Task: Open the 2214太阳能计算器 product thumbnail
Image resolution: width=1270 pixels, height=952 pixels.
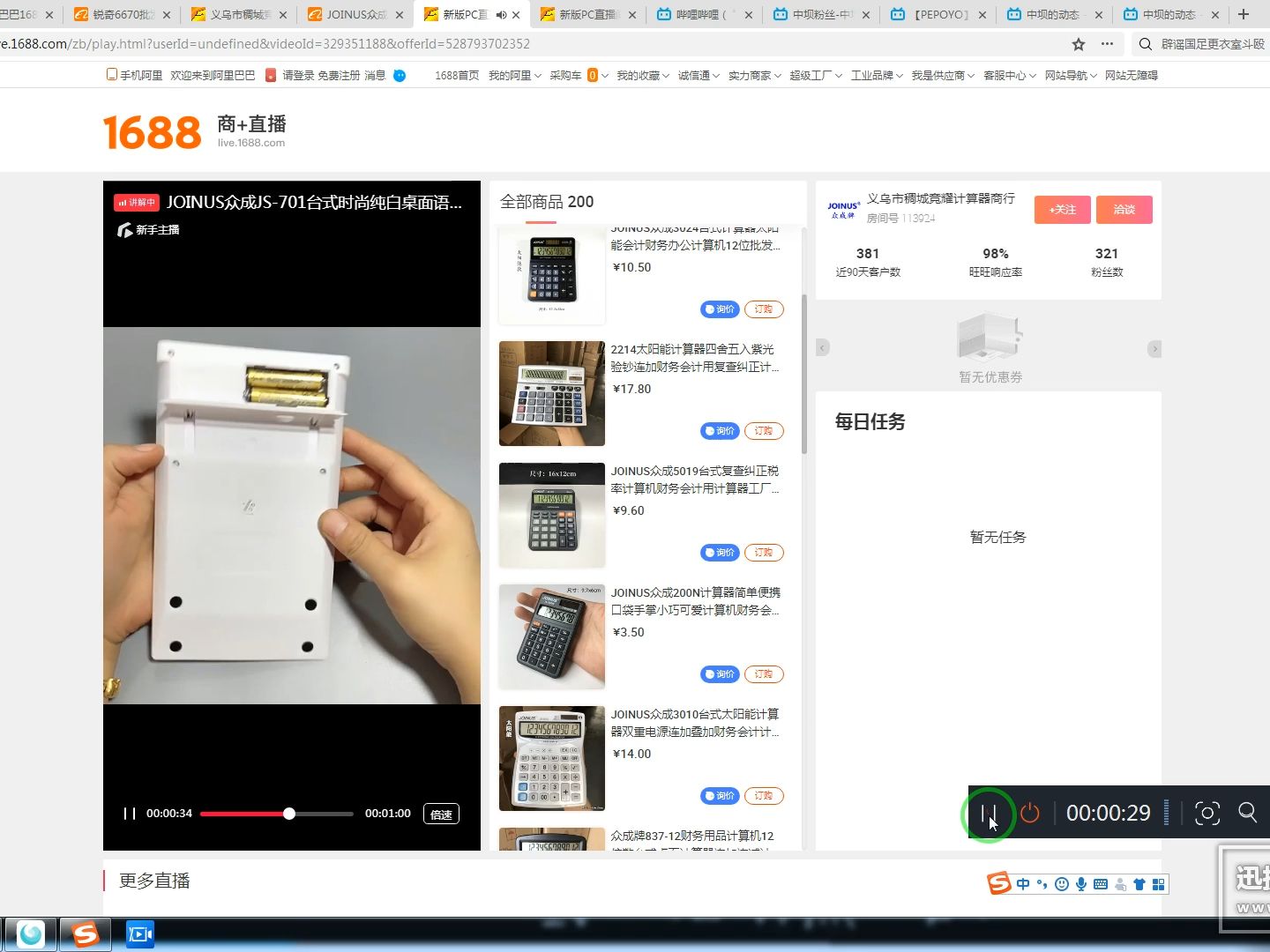Action: coord(552,393)
